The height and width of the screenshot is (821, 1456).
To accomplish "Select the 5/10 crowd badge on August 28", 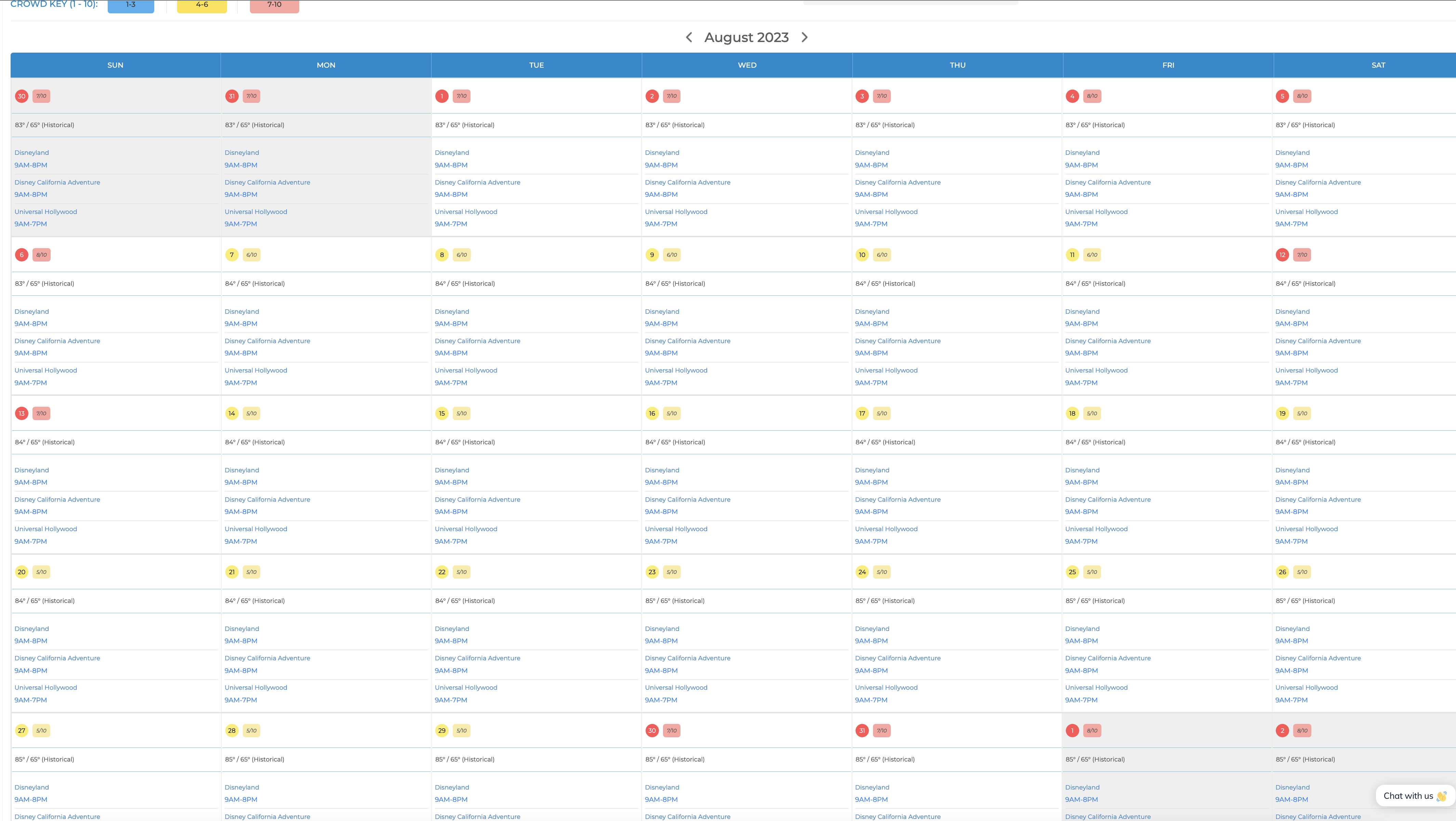I will [x=252, y=730].
